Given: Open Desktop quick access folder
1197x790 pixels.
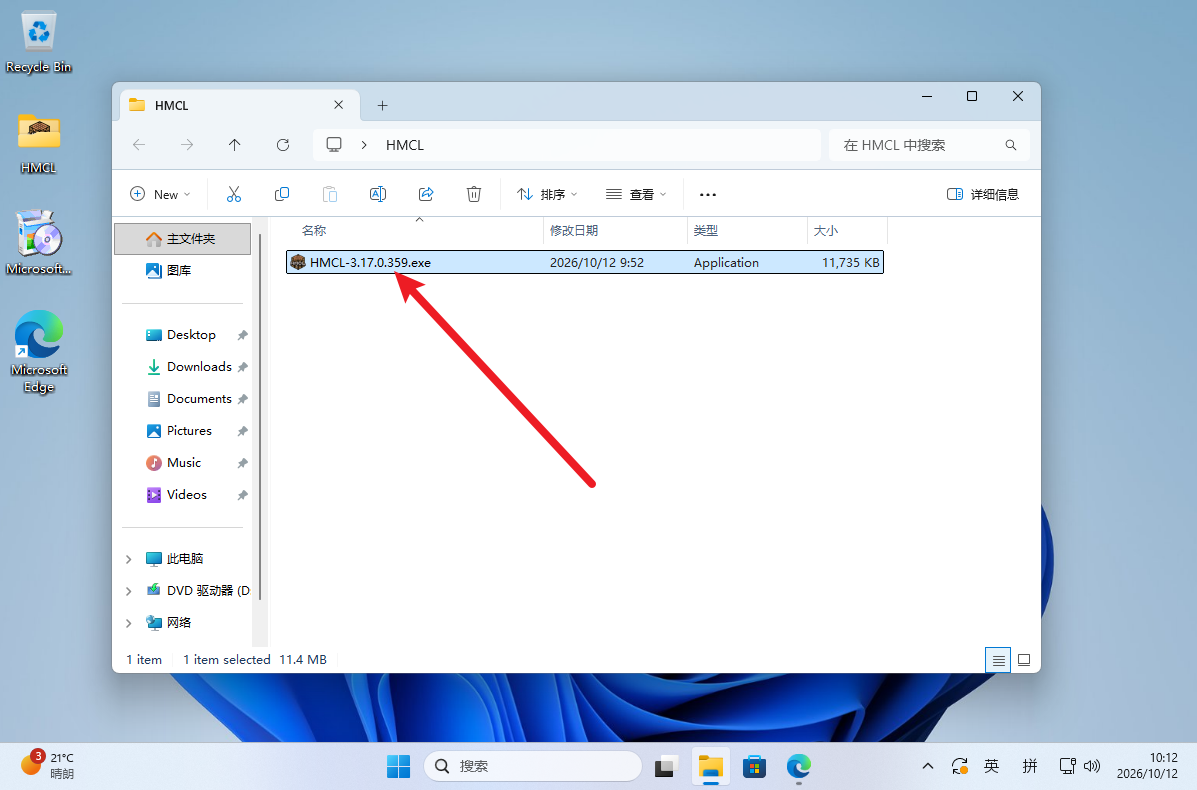Looking at the screenshot, I should point(182,334).
